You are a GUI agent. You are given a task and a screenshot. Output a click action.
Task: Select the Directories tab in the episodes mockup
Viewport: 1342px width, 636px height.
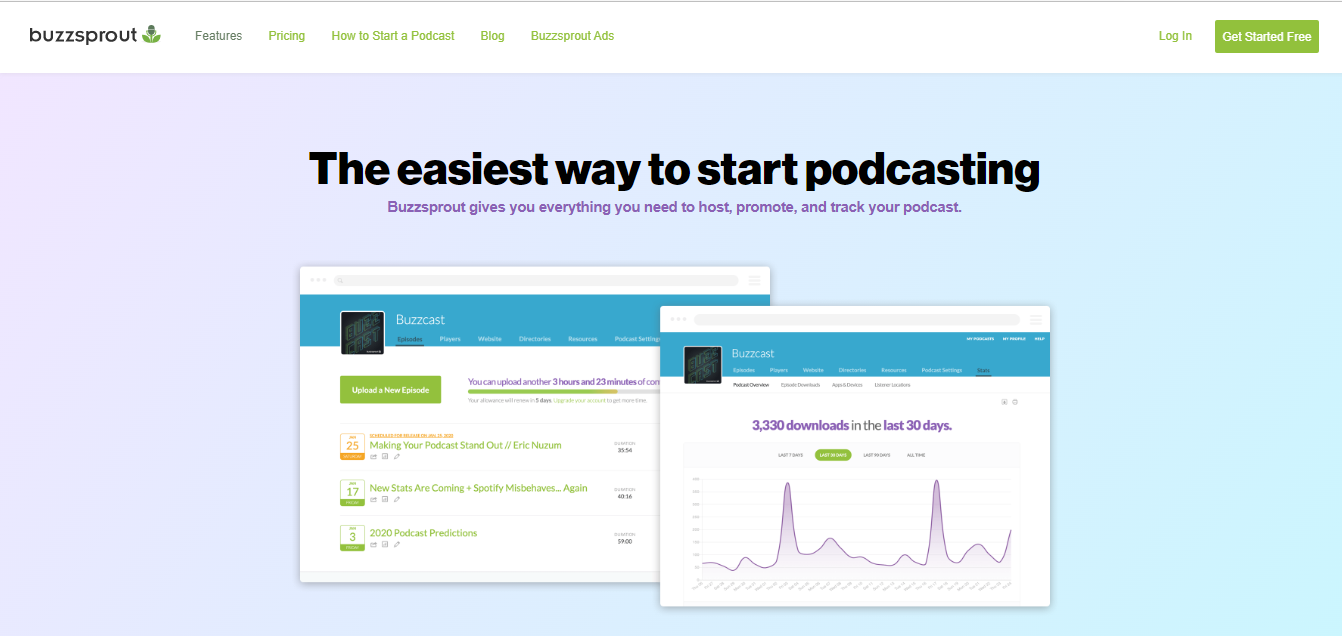point(535,339)
